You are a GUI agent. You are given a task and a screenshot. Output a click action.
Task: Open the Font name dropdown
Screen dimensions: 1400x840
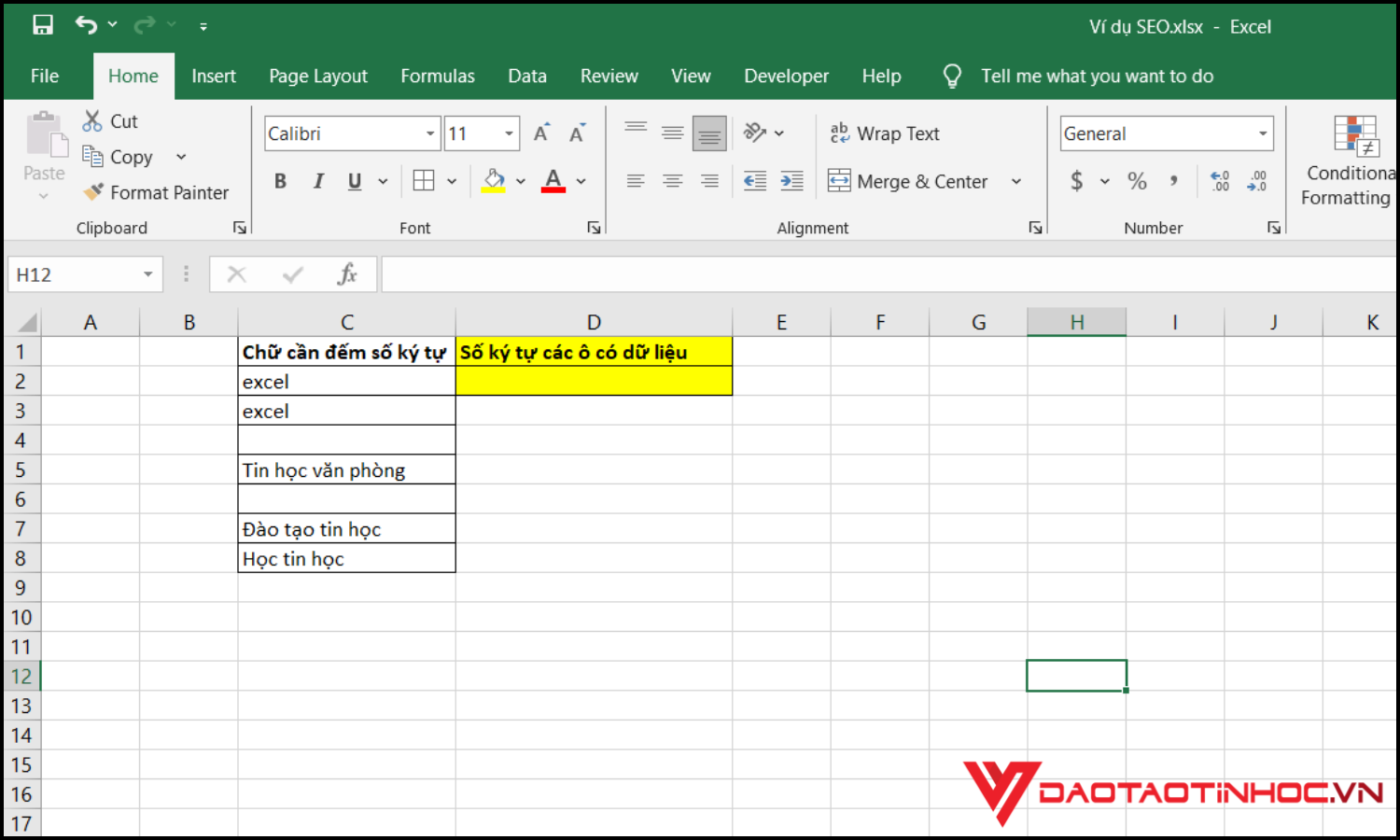[428, 133]
